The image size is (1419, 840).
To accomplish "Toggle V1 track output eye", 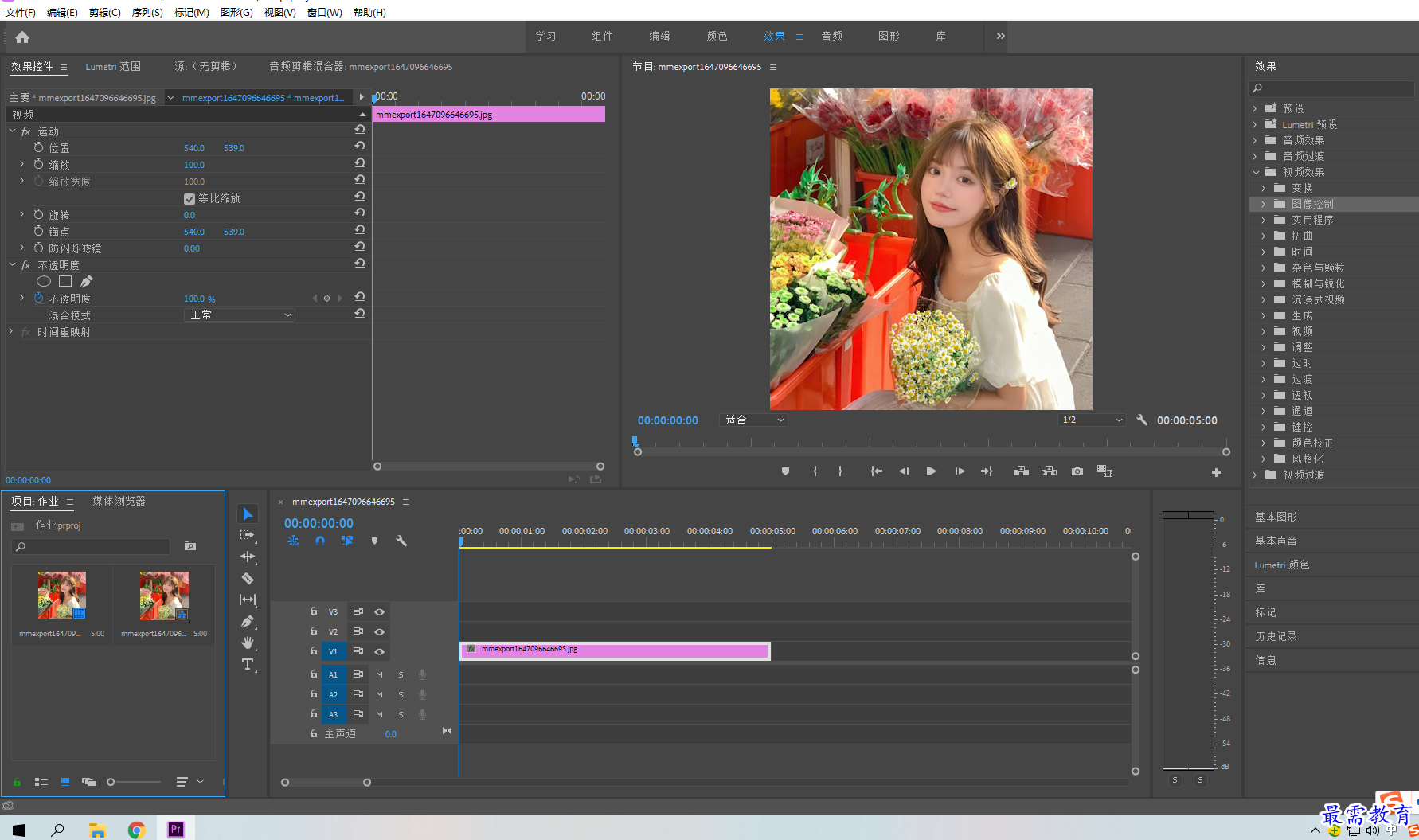I will 380,651.
